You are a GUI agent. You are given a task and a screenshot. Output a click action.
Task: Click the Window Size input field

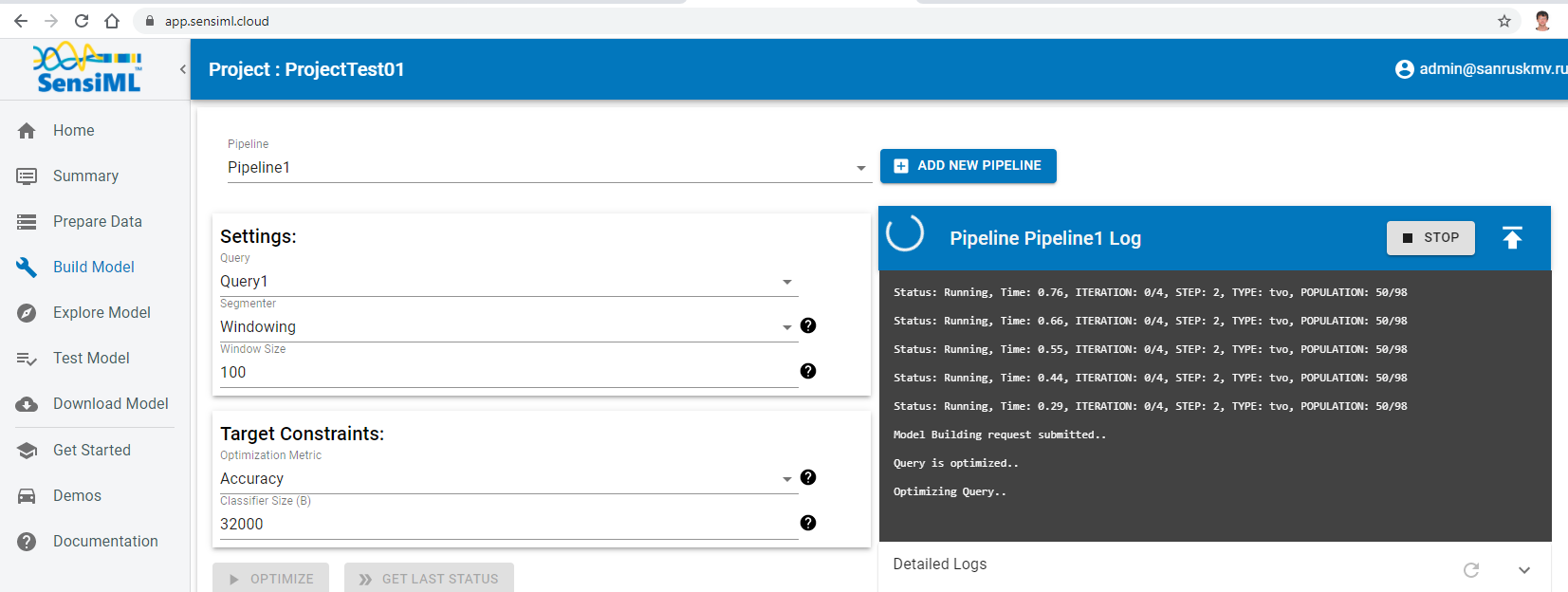pos(508,373)
